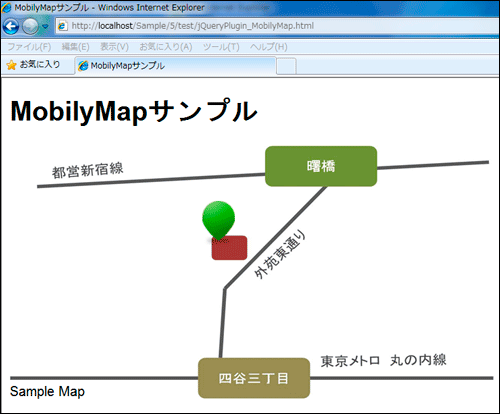Open the ヘルプ(H) menu
500x414 pixels.
pyautogui.click(x=269, y=47)
